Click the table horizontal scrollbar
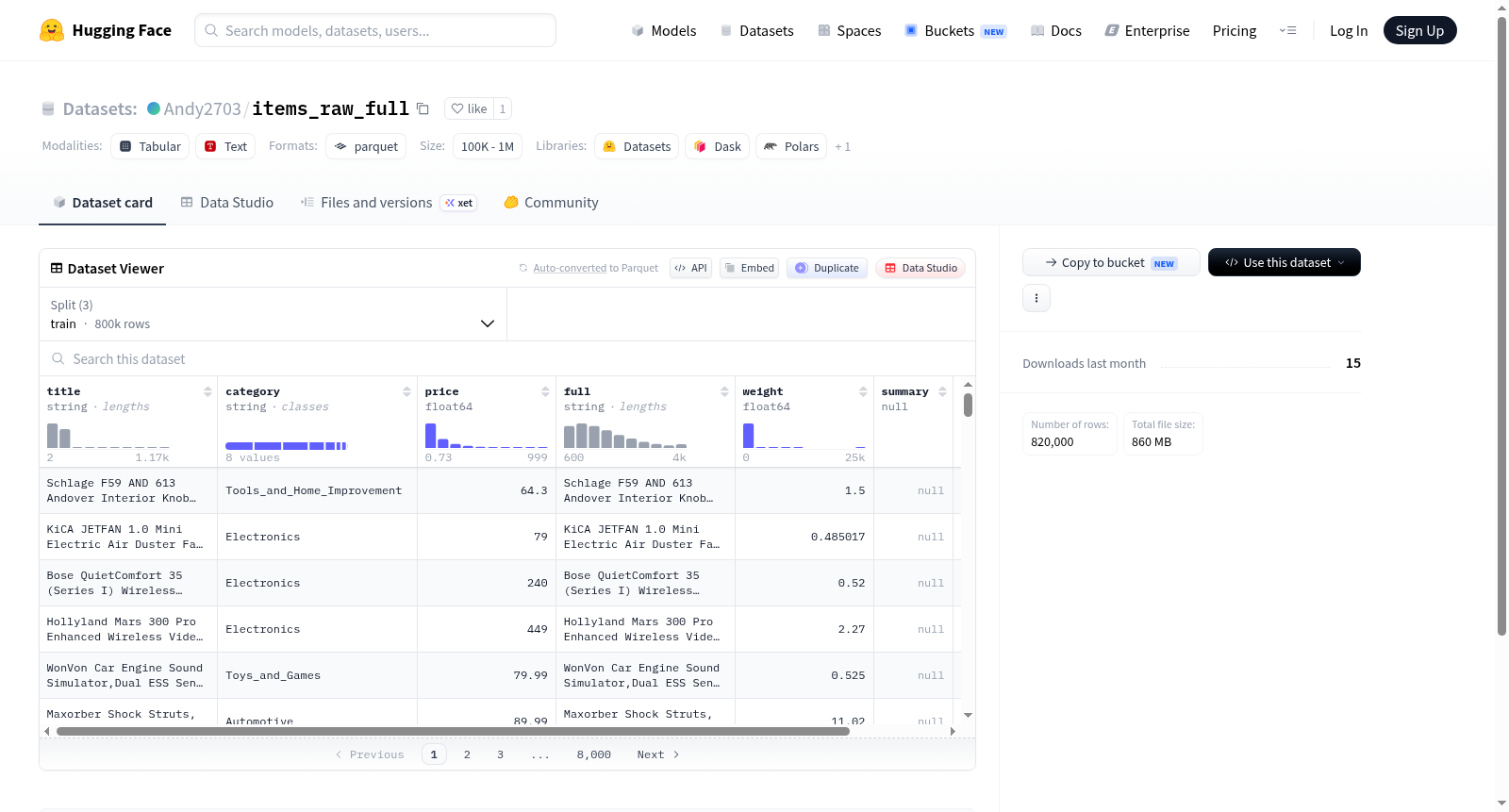The image size is (1509, 812). coord(453,731)
